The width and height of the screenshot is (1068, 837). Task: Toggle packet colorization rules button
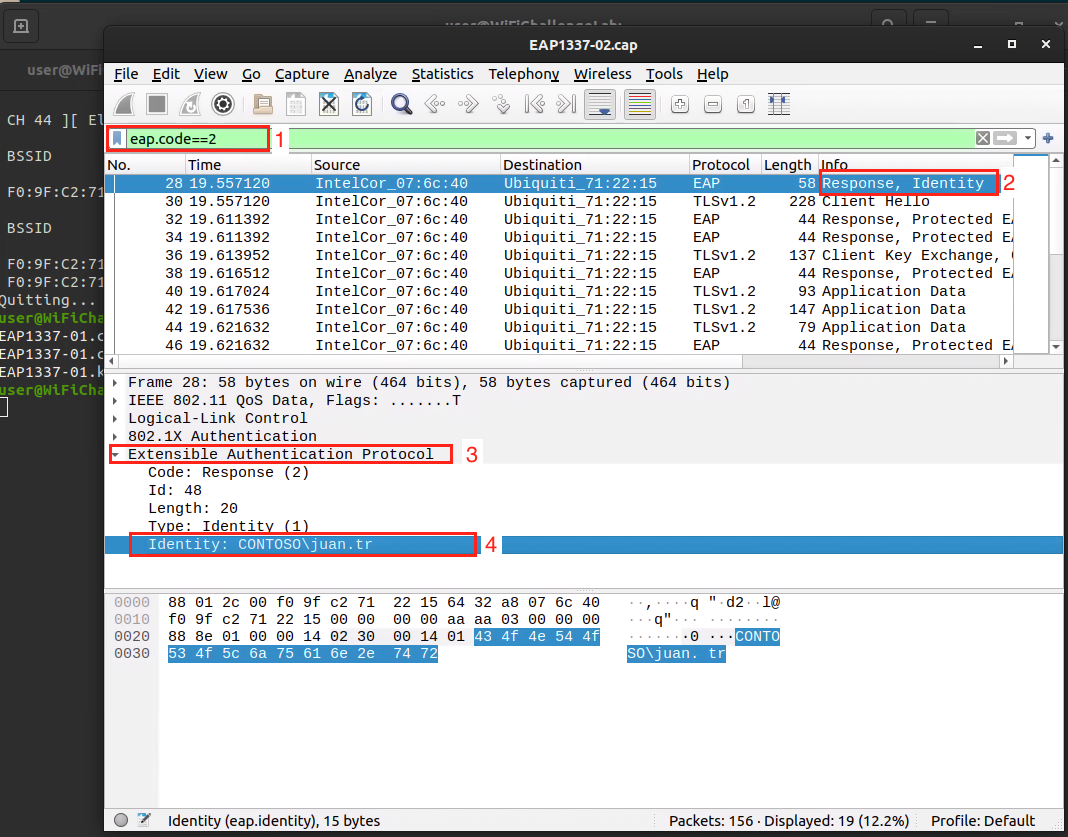640,104
